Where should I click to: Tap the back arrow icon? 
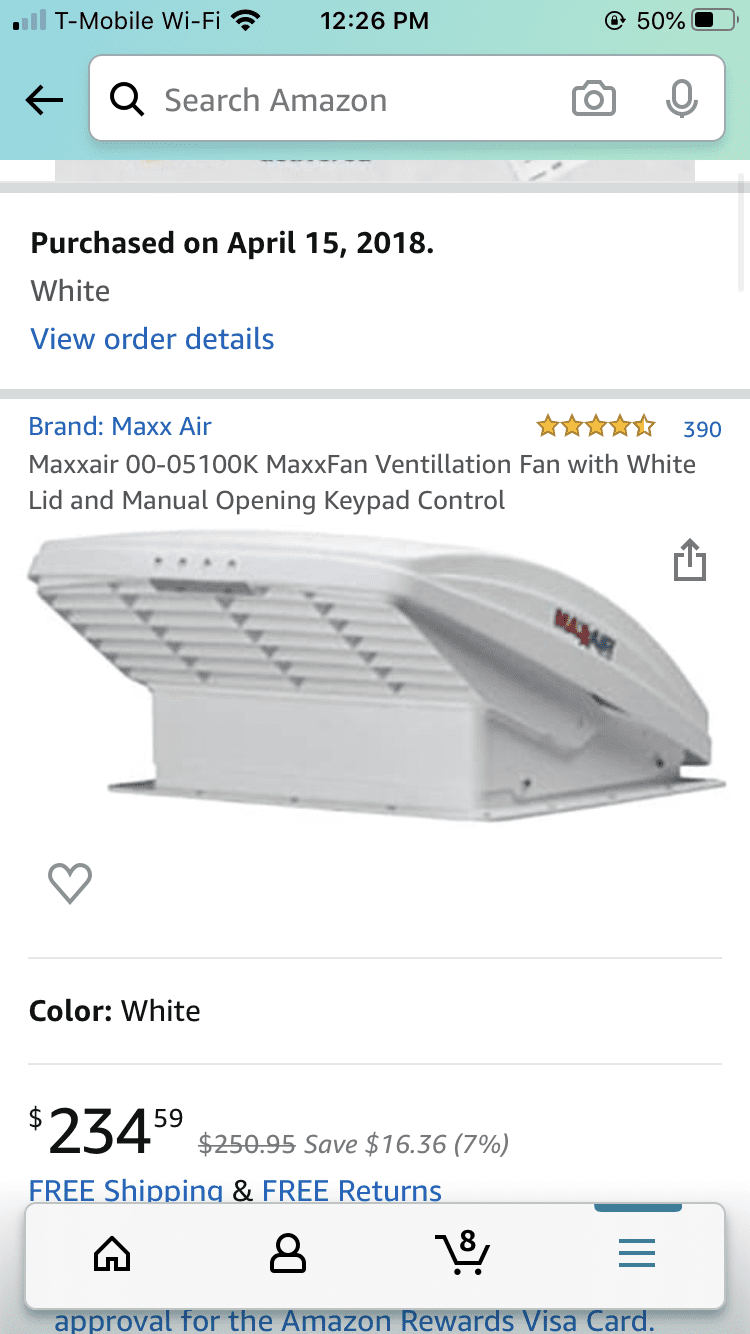coord(45,100)
